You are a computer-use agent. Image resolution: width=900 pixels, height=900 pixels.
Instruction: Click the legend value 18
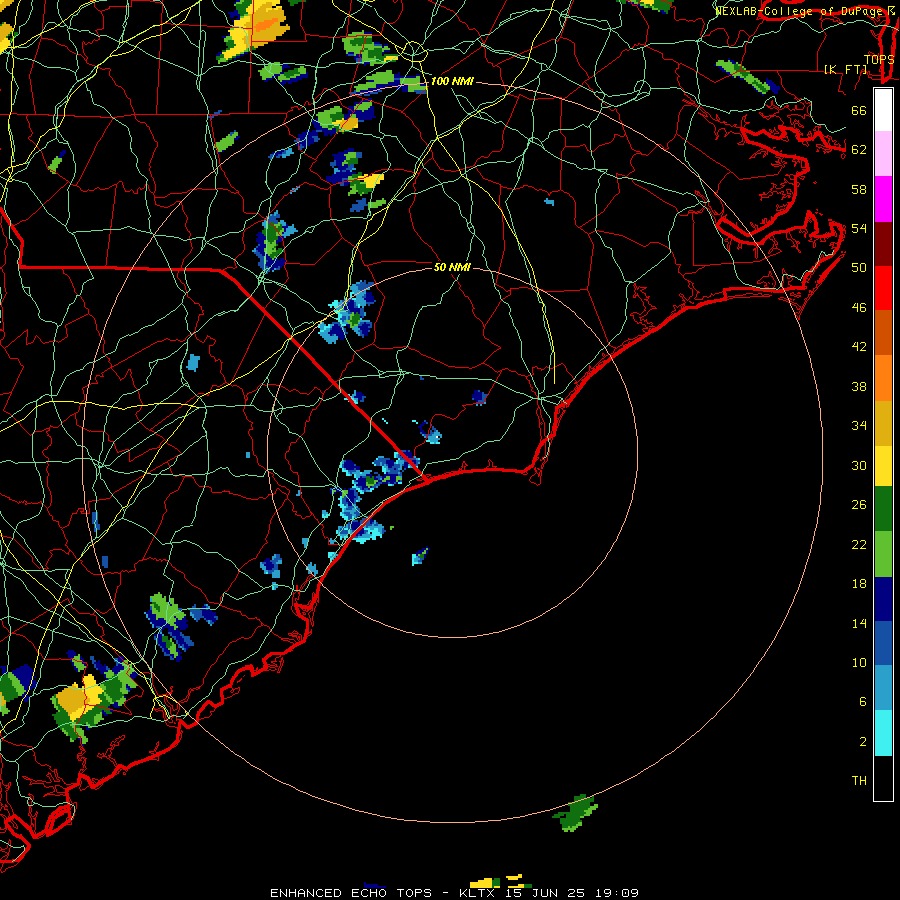point(859,584)
